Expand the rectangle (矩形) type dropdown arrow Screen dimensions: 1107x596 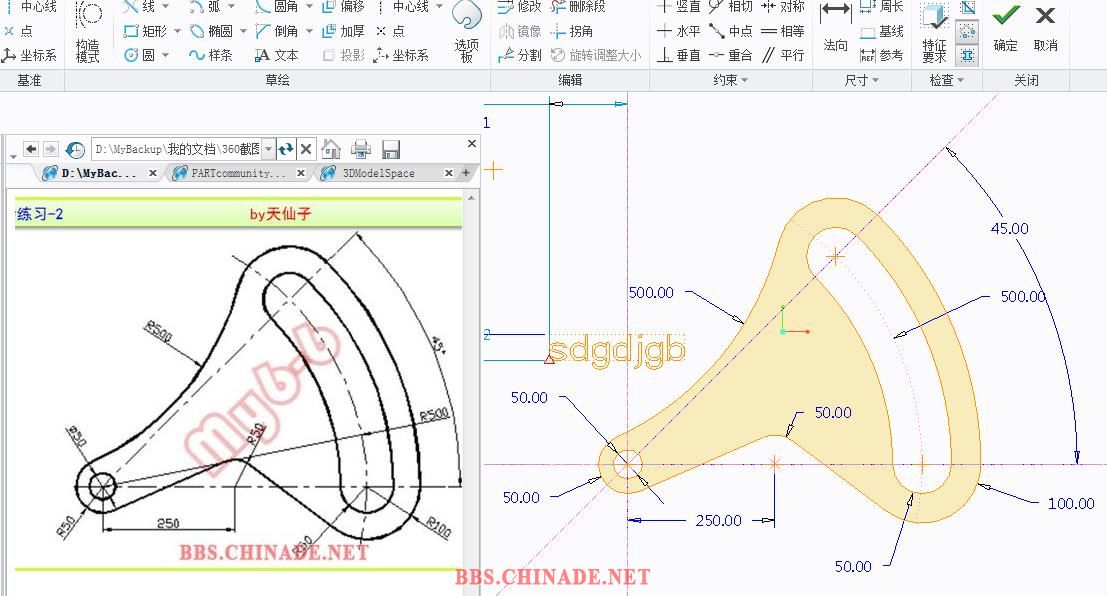177,32
